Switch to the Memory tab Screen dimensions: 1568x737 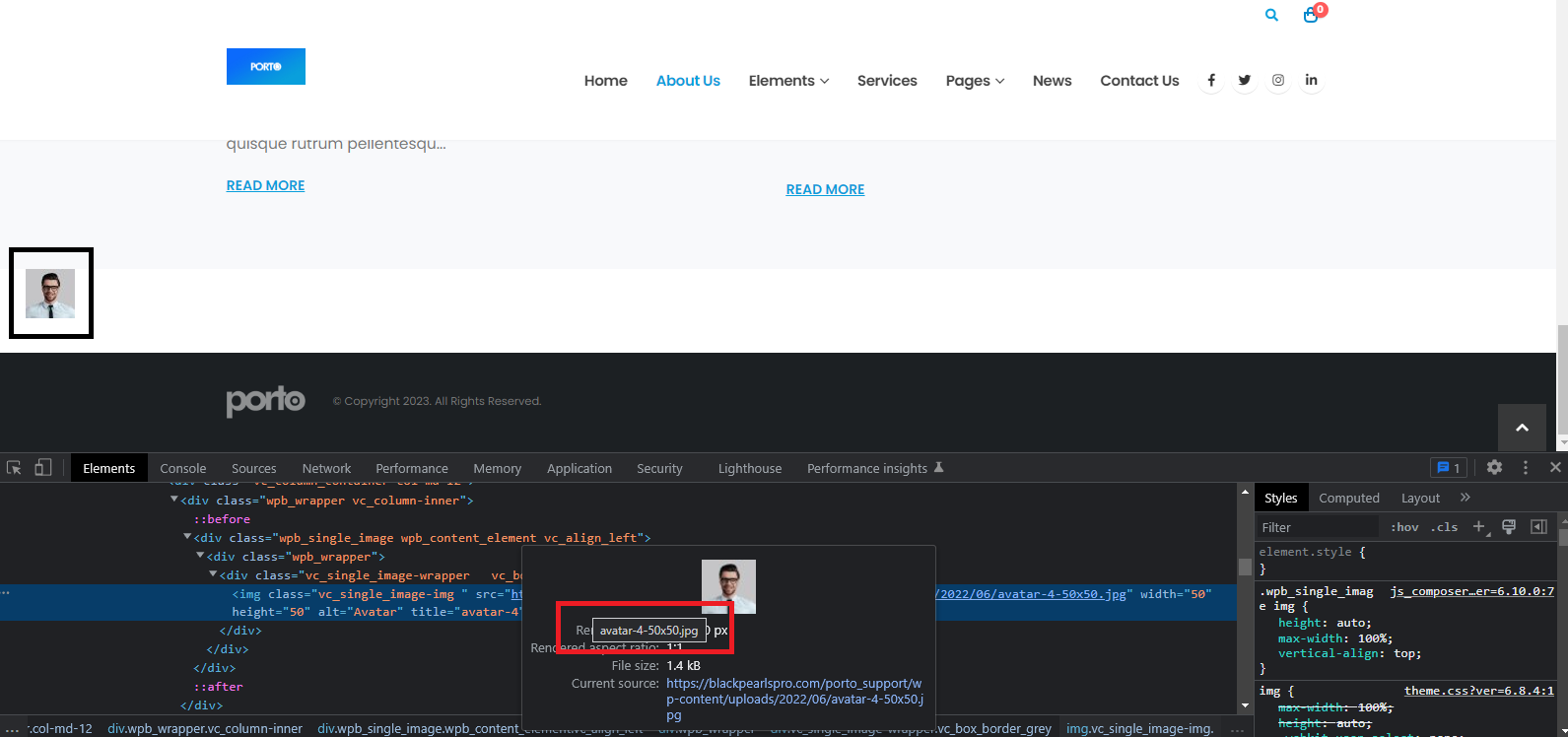[498, 468]
